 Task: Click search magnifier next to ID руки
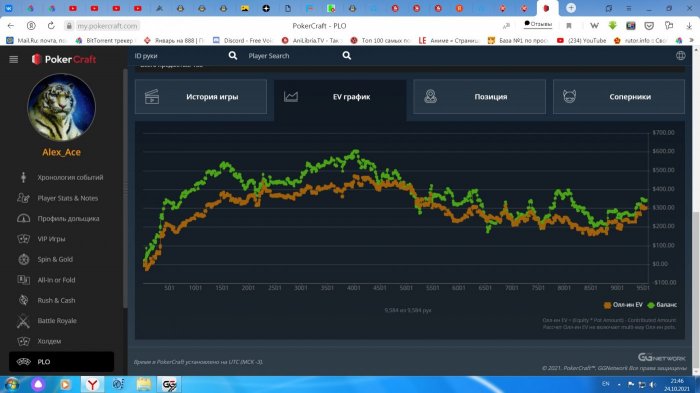233,56
